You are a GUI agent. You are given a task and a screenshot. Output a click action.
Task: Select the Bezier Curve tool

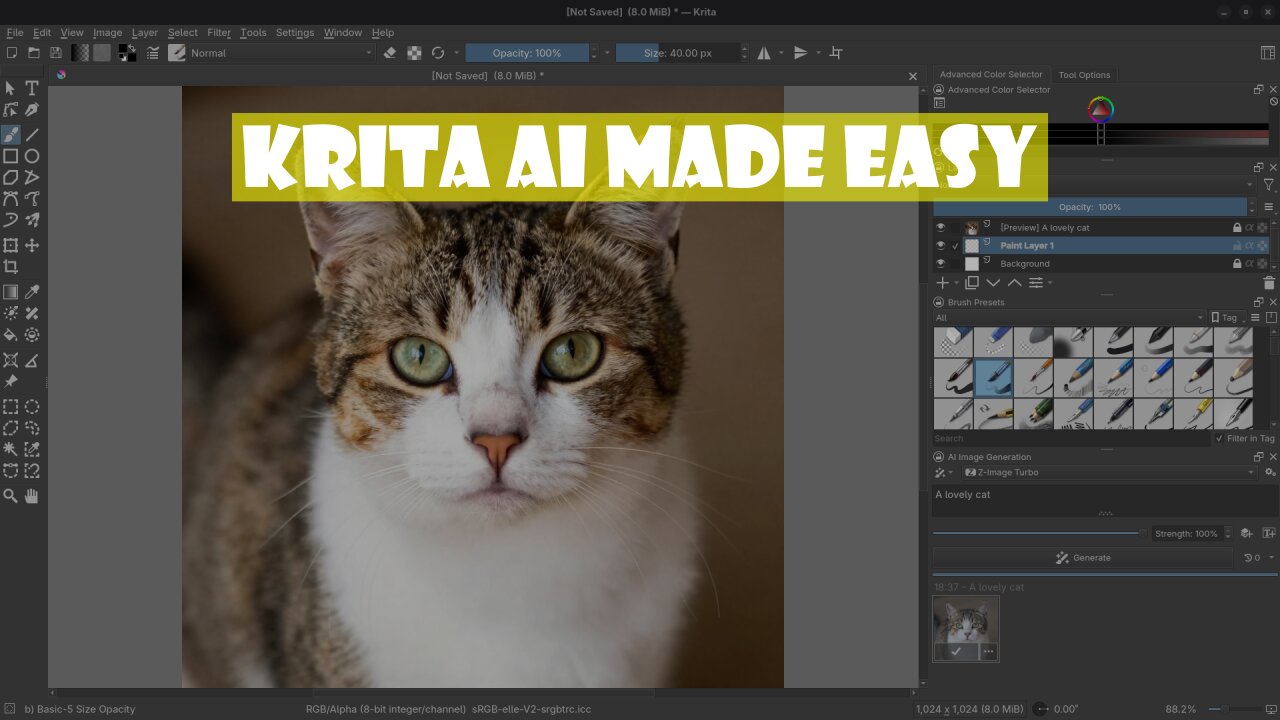pyautogui.click(x=10, y=199)
